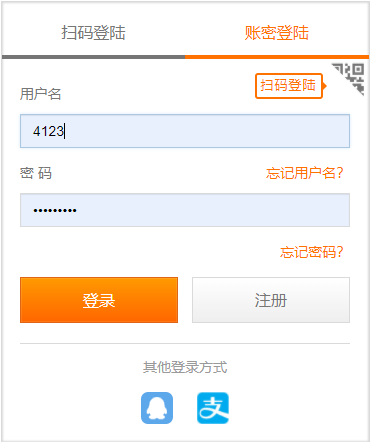This screenshot has width=371, height=442.
Task: Click the divider line above 其他登录方式
Action: [x=185, y=343]
